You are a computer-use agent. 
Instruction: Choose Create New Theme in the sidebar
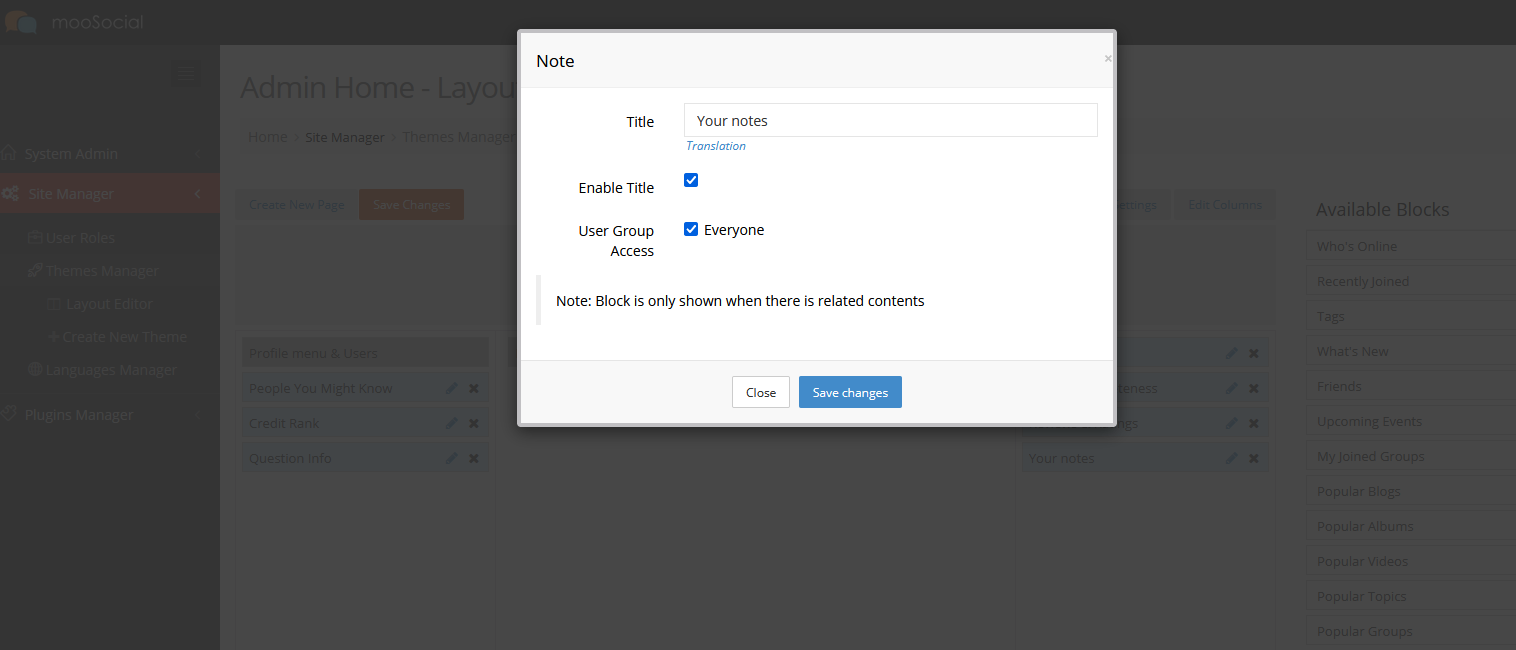pos(117,337)
